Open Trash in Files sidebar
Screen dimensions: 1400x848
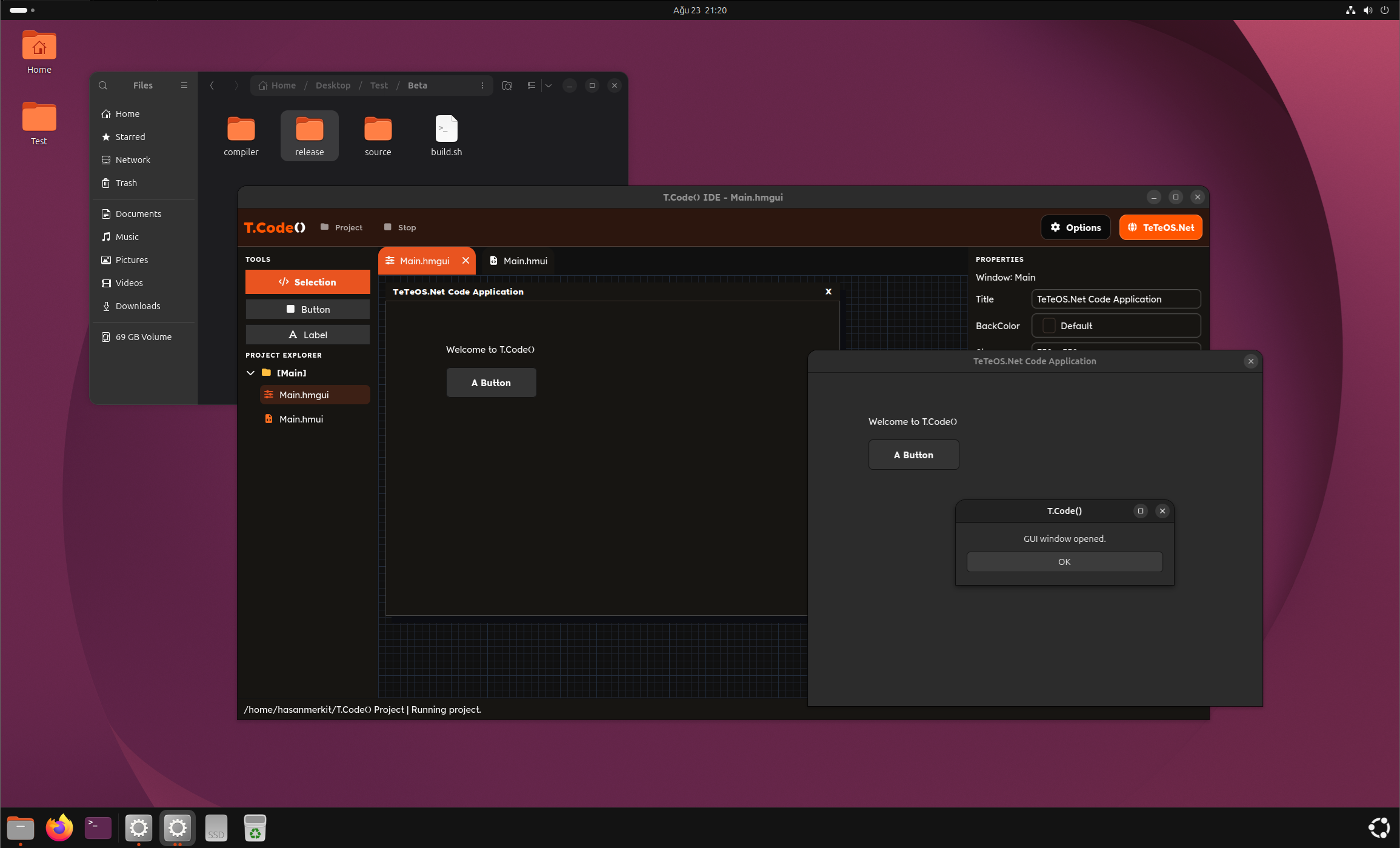coord(144,183)
